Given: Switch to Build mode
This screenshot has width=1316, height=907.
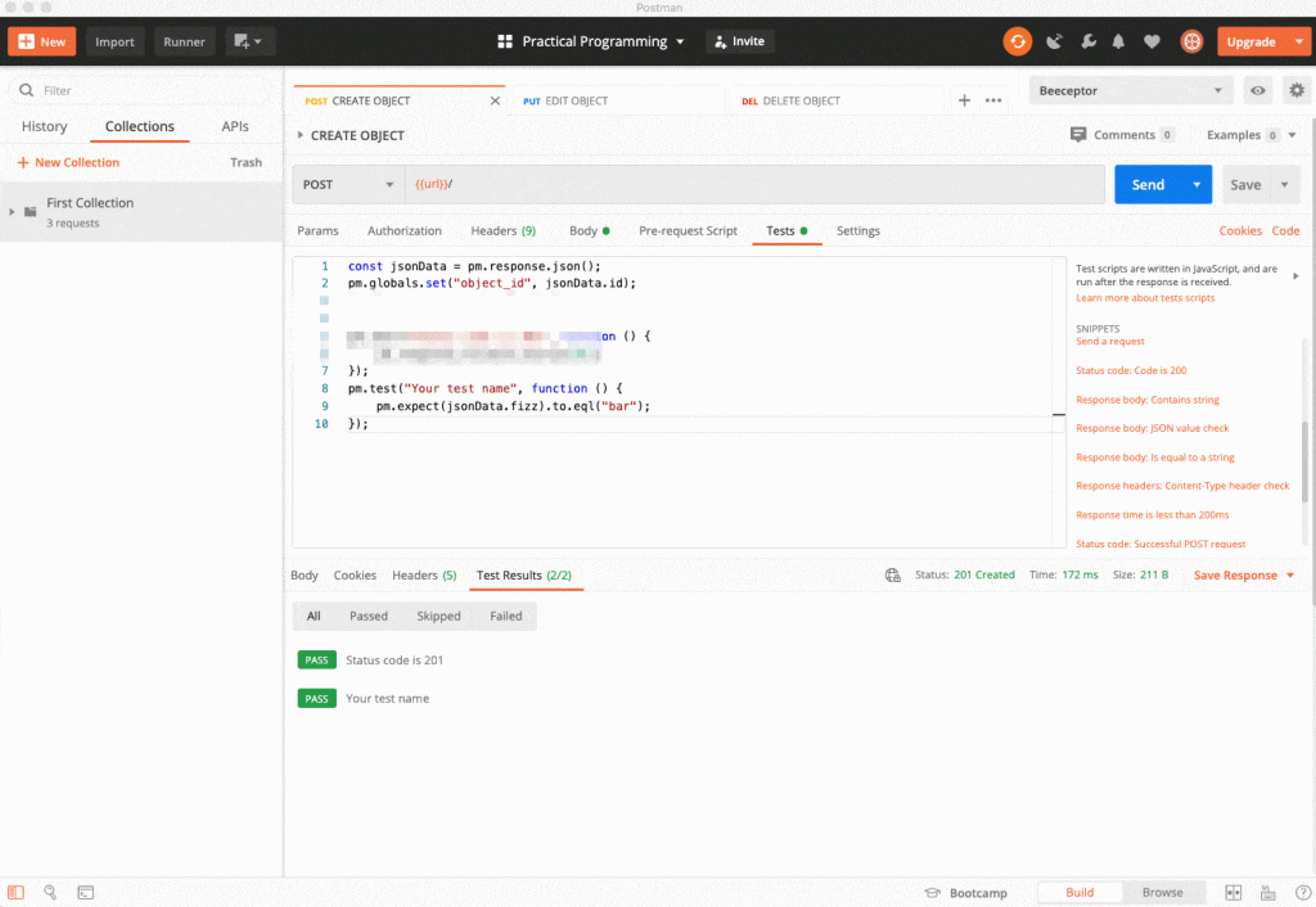Looking at the screenshot, I should pos(1080,892).
